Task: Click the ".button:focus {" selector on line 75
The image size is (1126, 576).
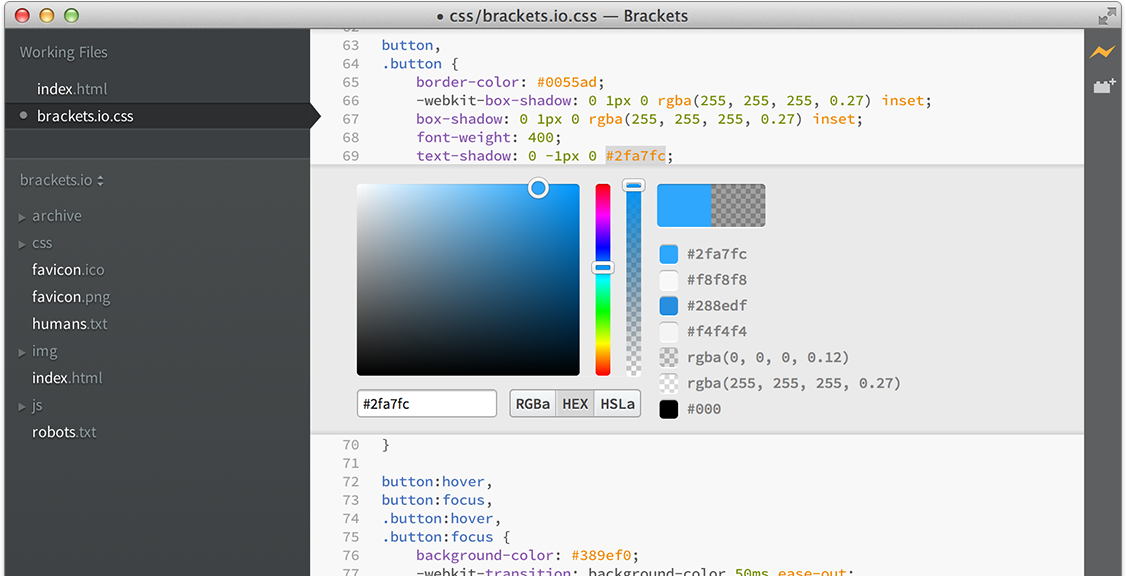Action: point(446,537)
